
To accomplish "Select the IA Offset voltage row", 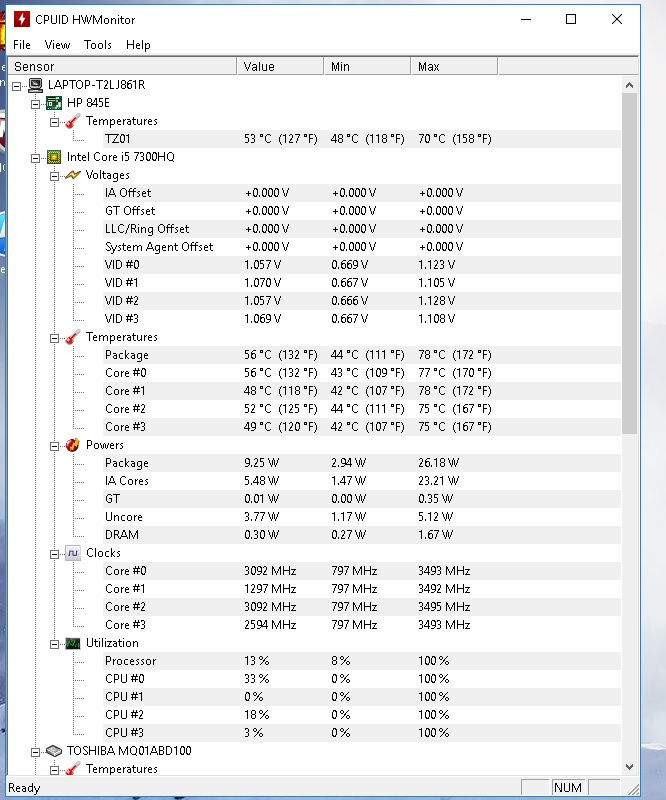I will click(362, 193).
